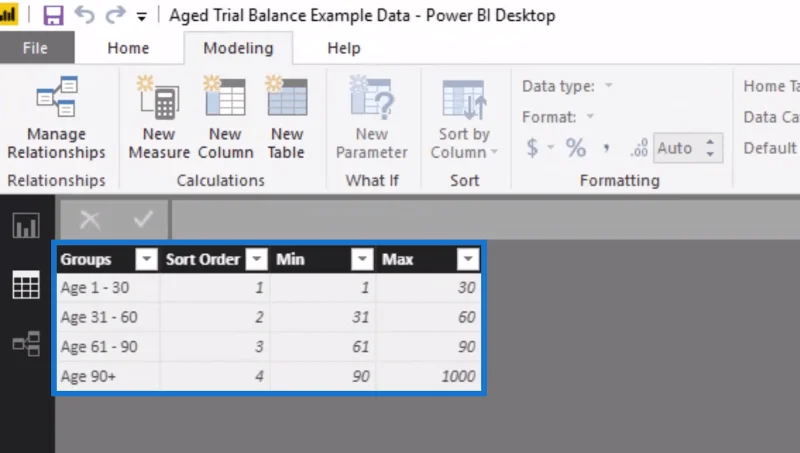Click Sort Order value 3 cell
This screenshot has width=800, height=453.
pos(215,347)
